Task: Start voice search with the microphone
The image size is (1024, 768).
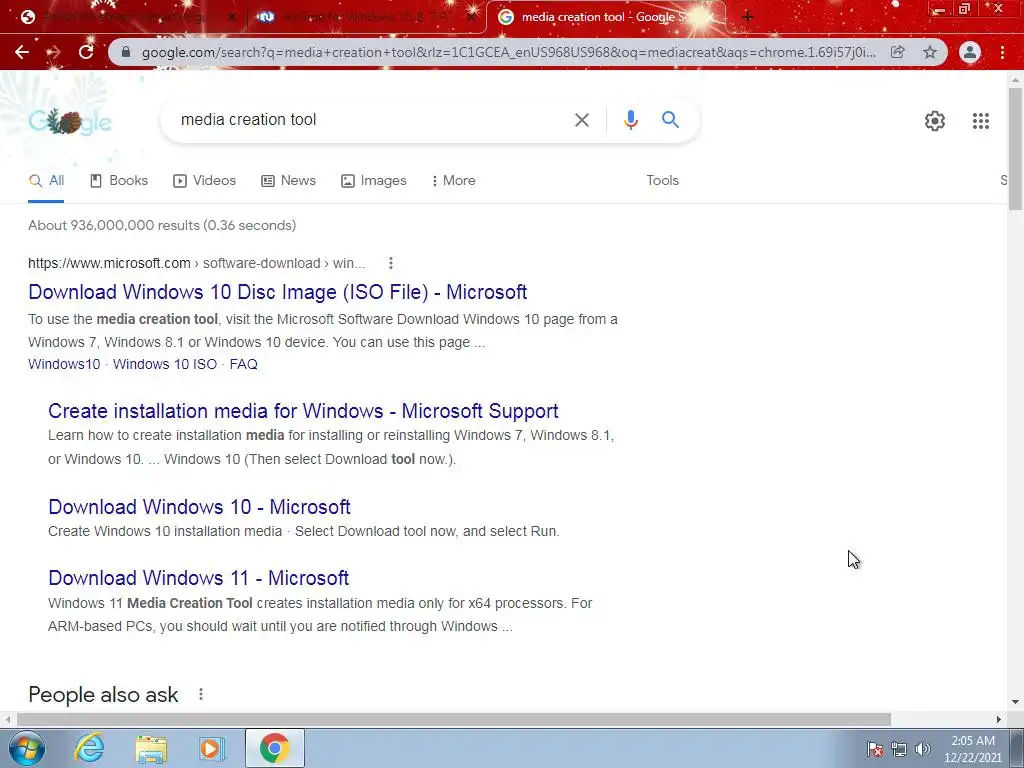Action: click(x=630, y=120)
